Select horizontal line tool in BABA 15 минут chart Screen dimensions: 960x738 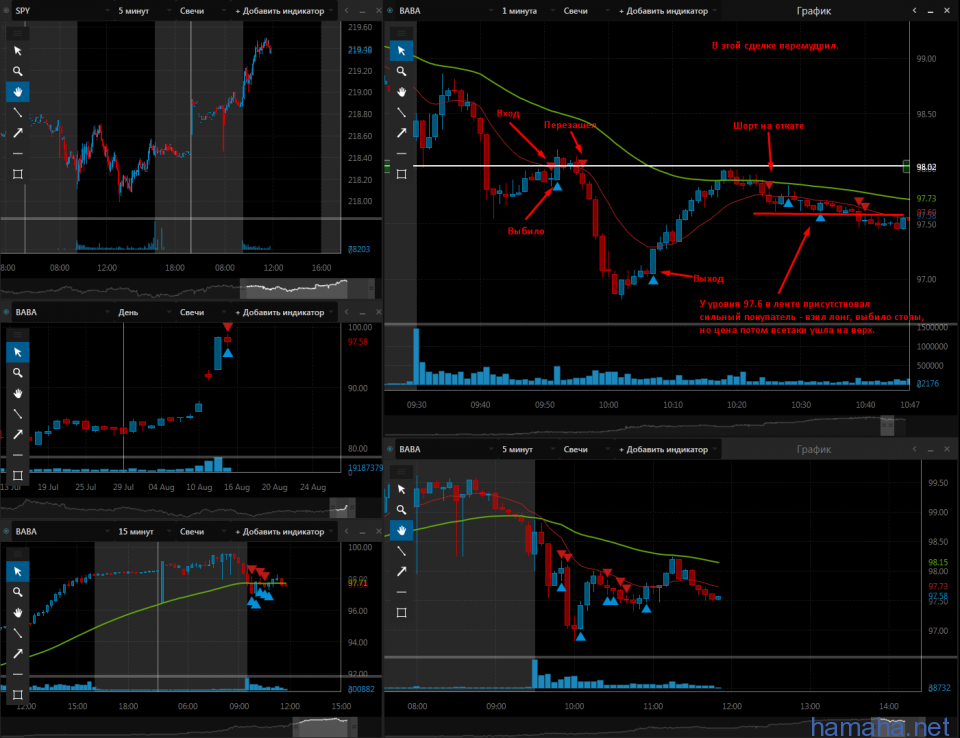pos(18,674)
